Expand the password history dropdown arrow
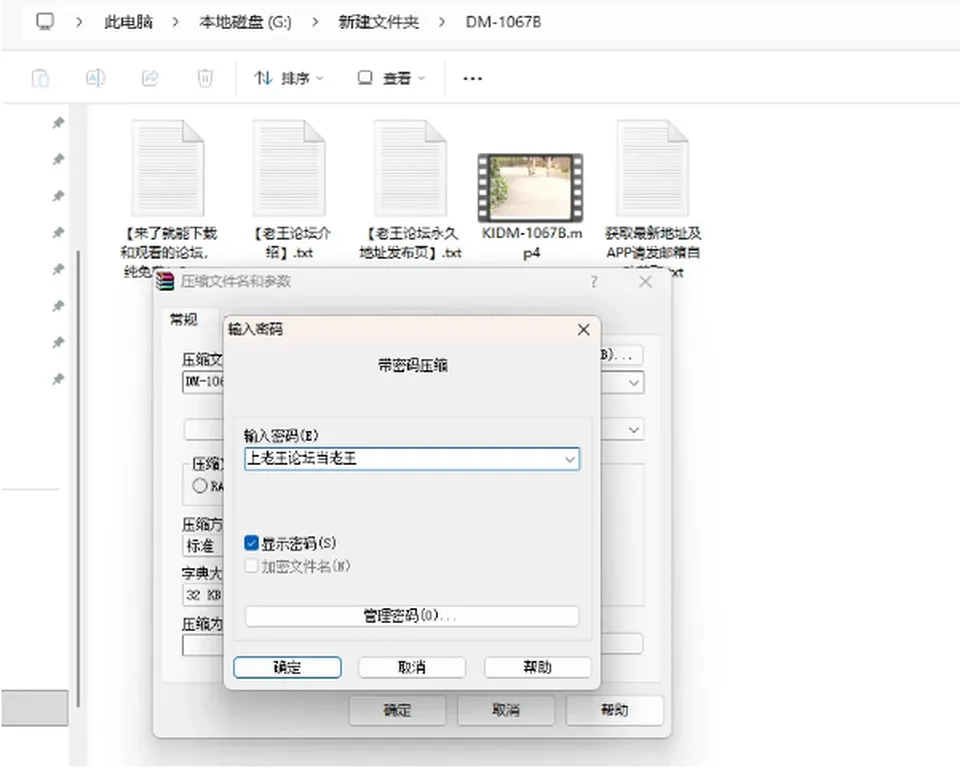 [570, 459]
